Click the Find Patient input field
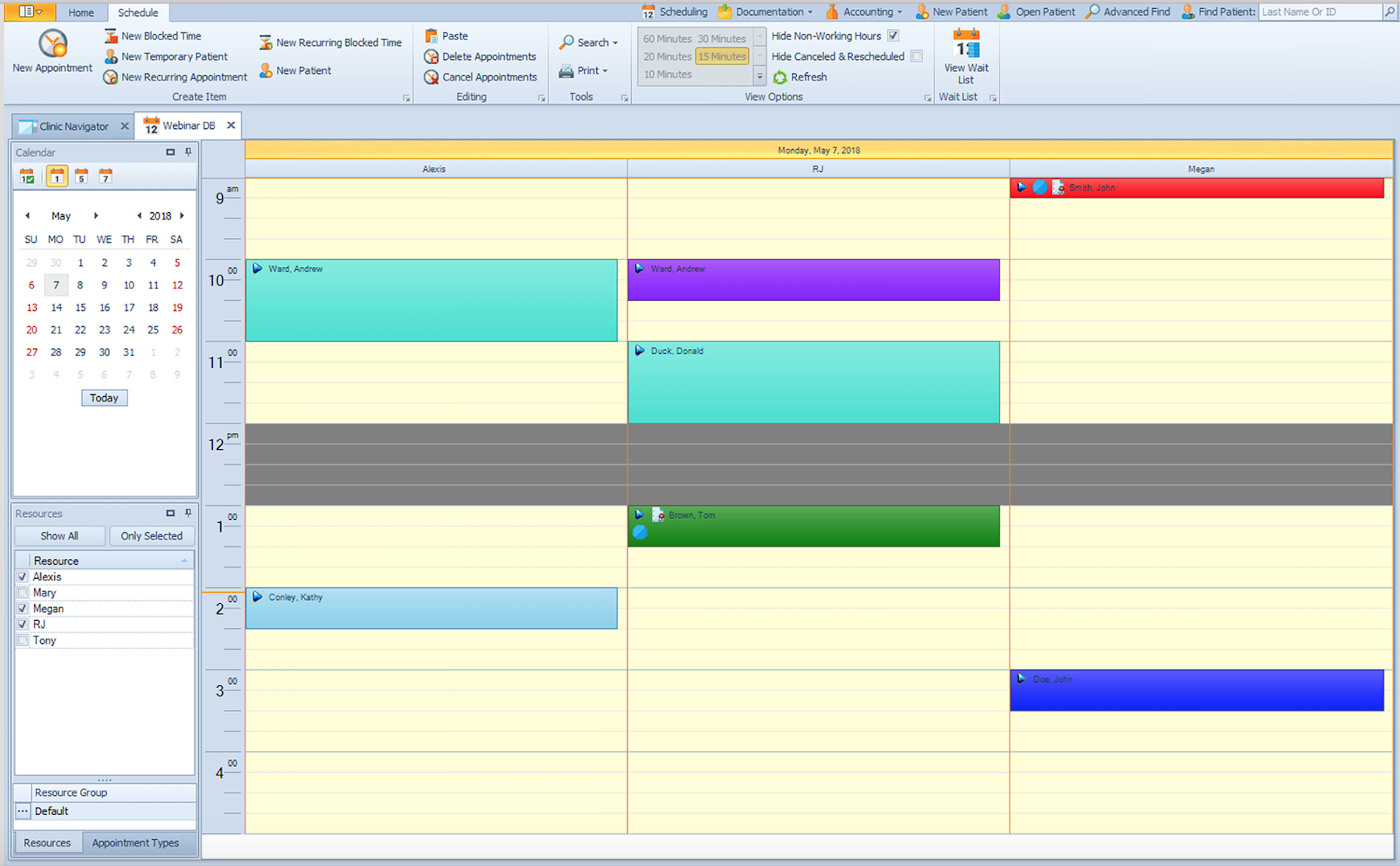Viewport: 1400px width, 866px height. pos(1320,12)
